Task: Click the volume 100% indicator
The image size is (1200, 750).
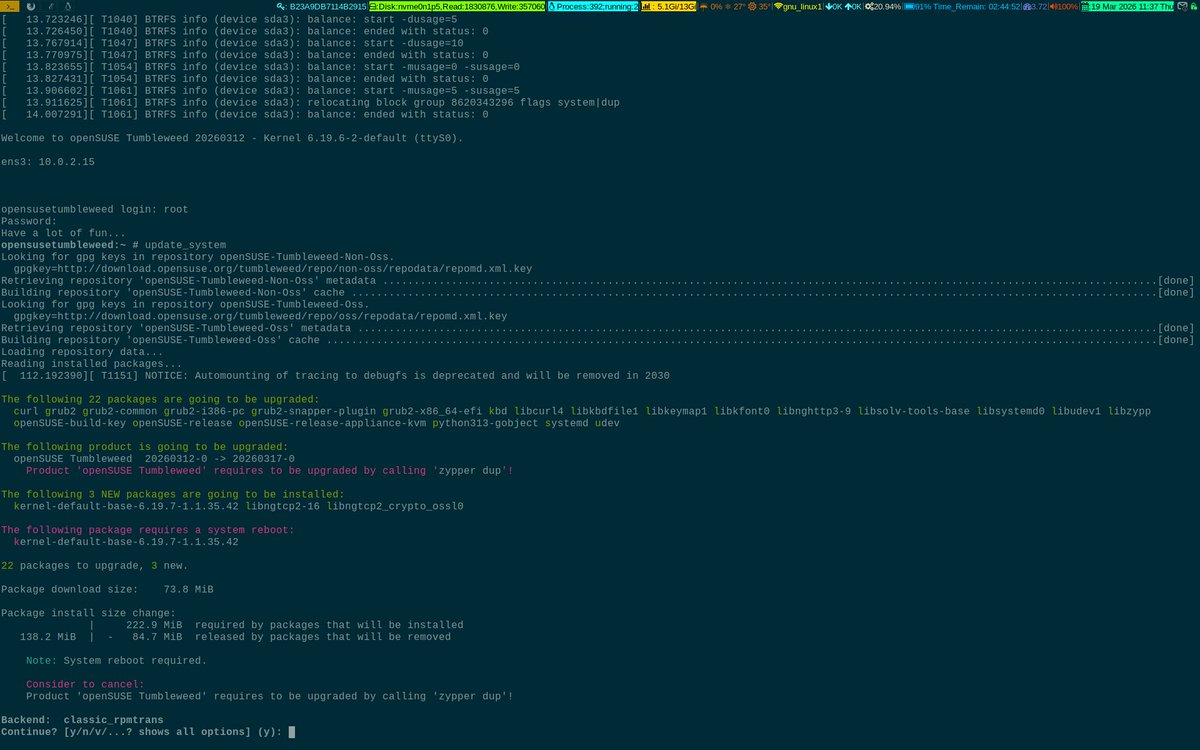Action: pos(1064,6)
